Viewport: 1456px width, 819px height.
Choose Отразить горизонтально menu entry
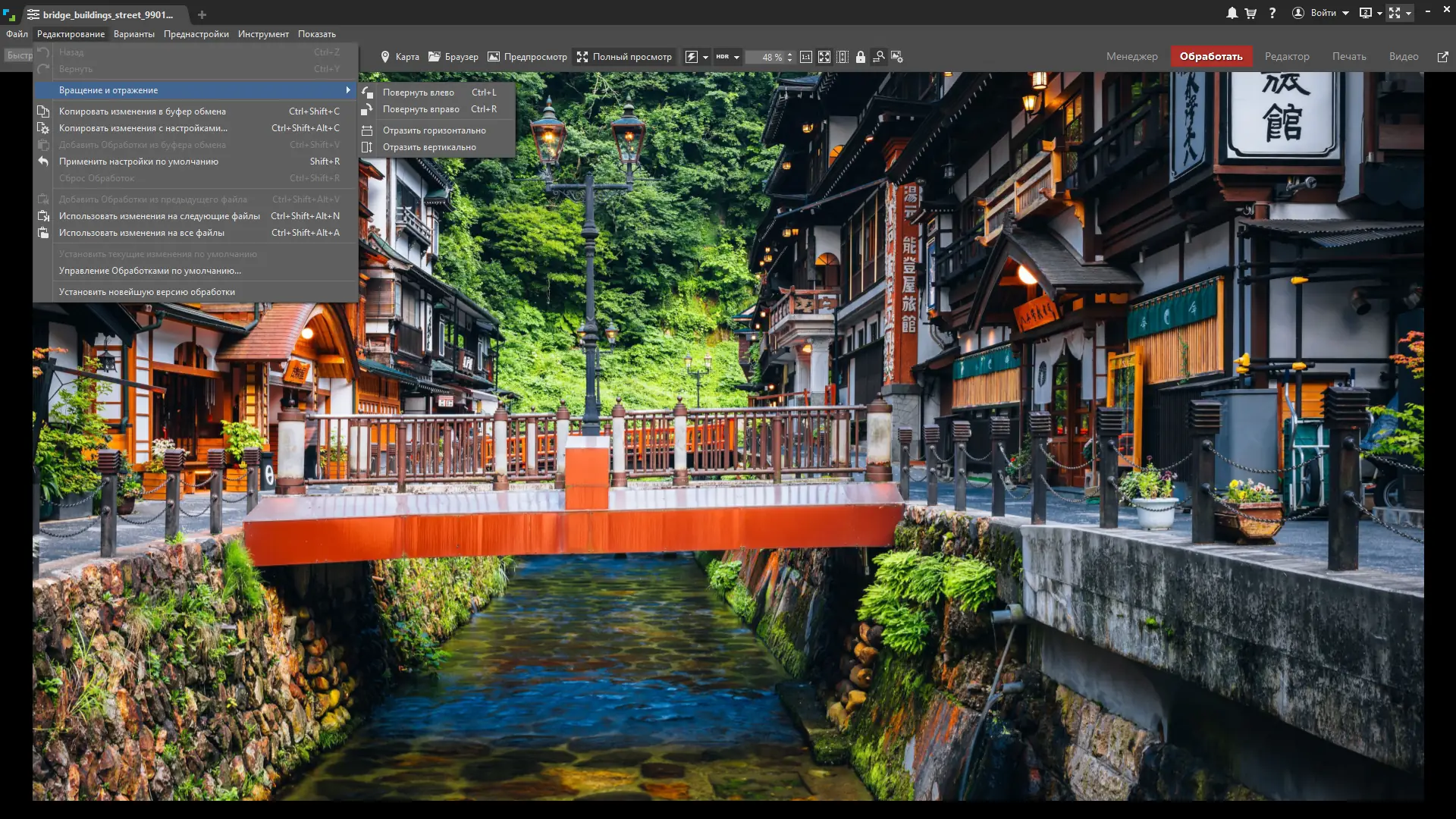[x=434, y=130]
